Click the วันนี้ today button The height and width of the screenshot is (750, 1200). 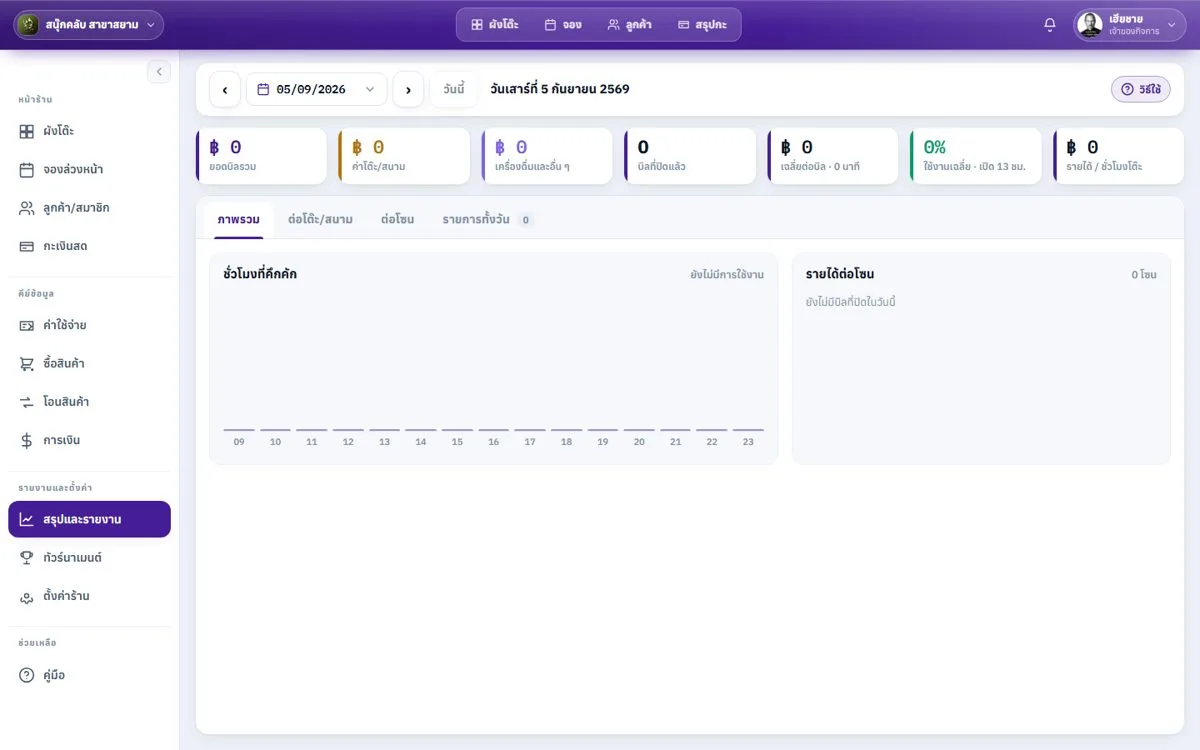coord(454,89)
